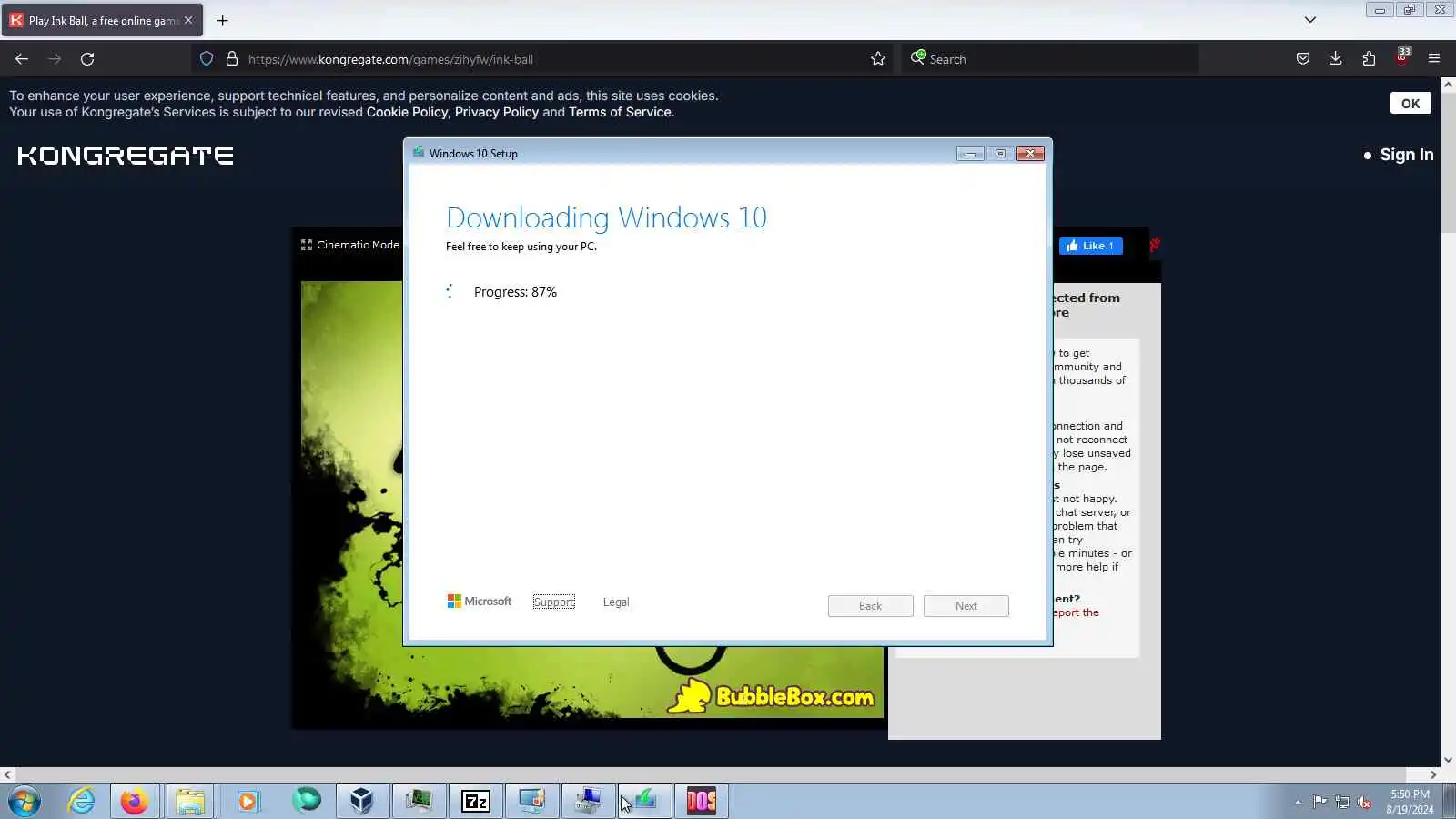Open Action Center flag in tray

pyautogui.click(x=1320, y=802)
